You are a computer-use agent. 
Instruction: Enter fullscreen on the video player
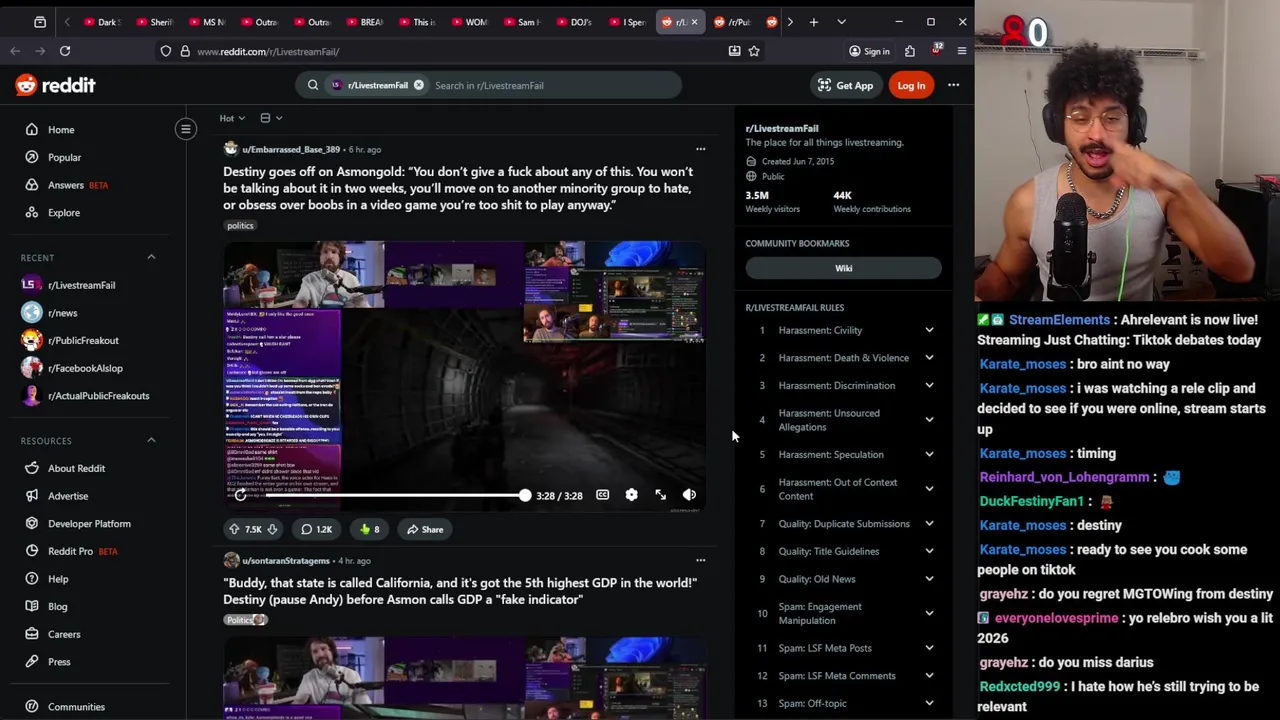point(660,495)
